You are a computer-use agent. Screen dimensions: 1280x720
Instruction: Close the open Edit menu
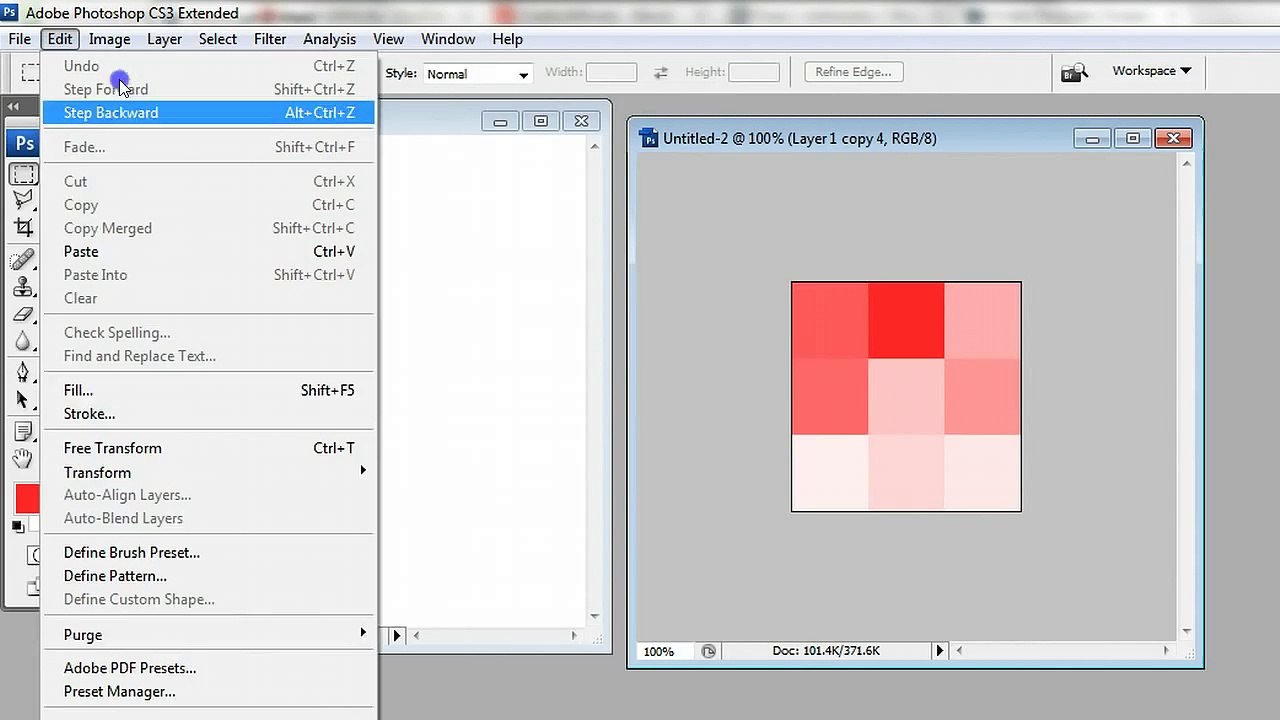click(60, 39)
